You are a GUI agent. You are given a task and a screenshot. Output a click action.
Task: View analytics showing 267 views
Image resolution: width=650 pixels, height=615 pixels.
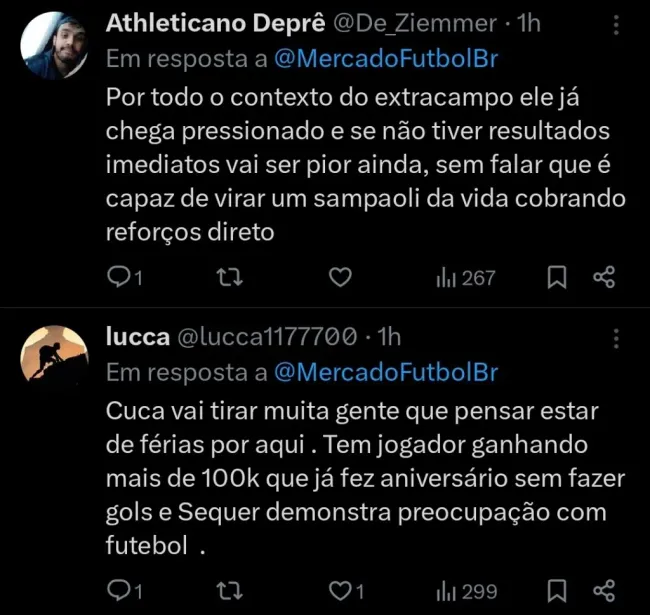pyautogui.click(x=466, y=278)
